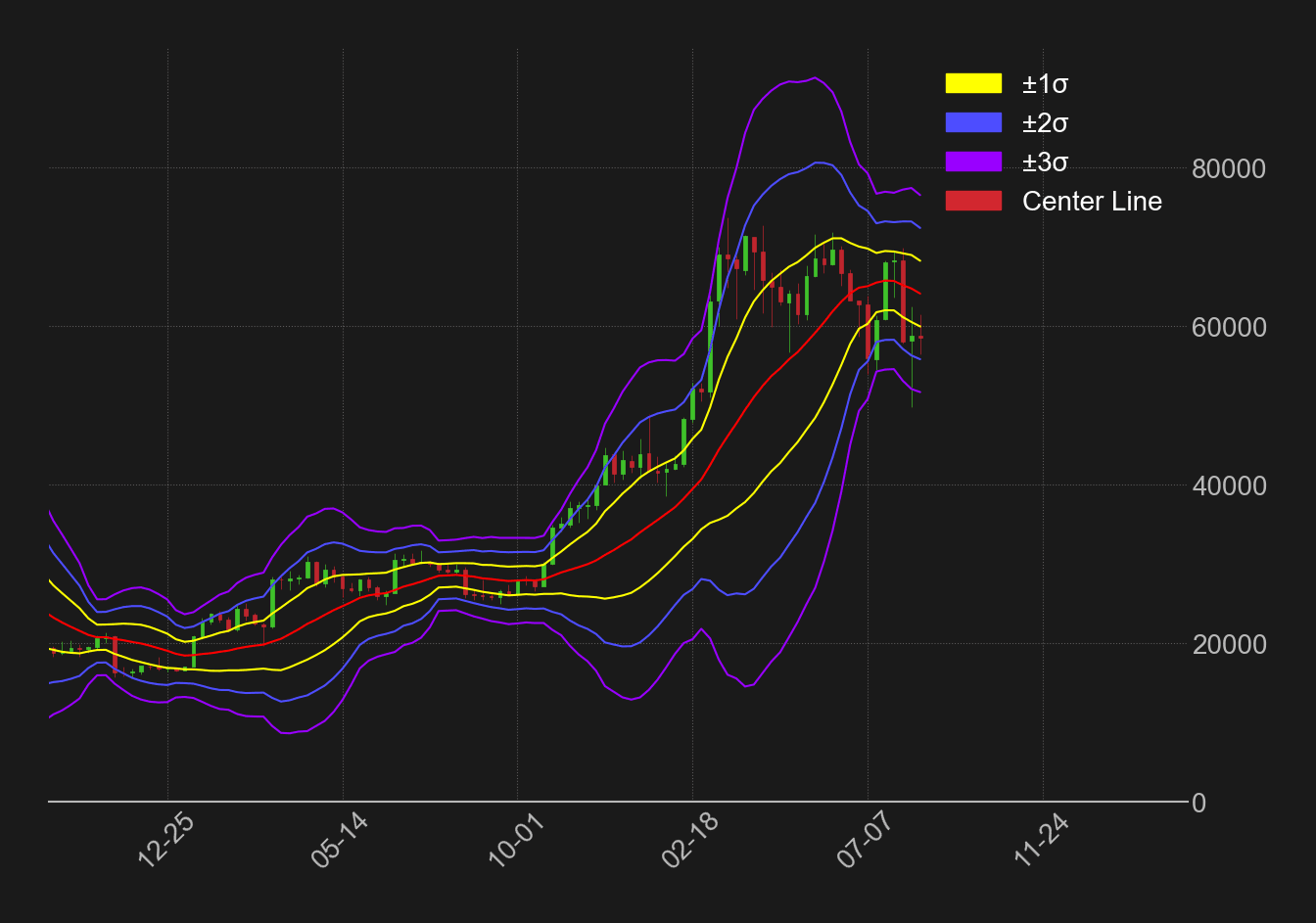
Task: Toggle the ±1σ legend label text
Action: [x=1045, y=84]
